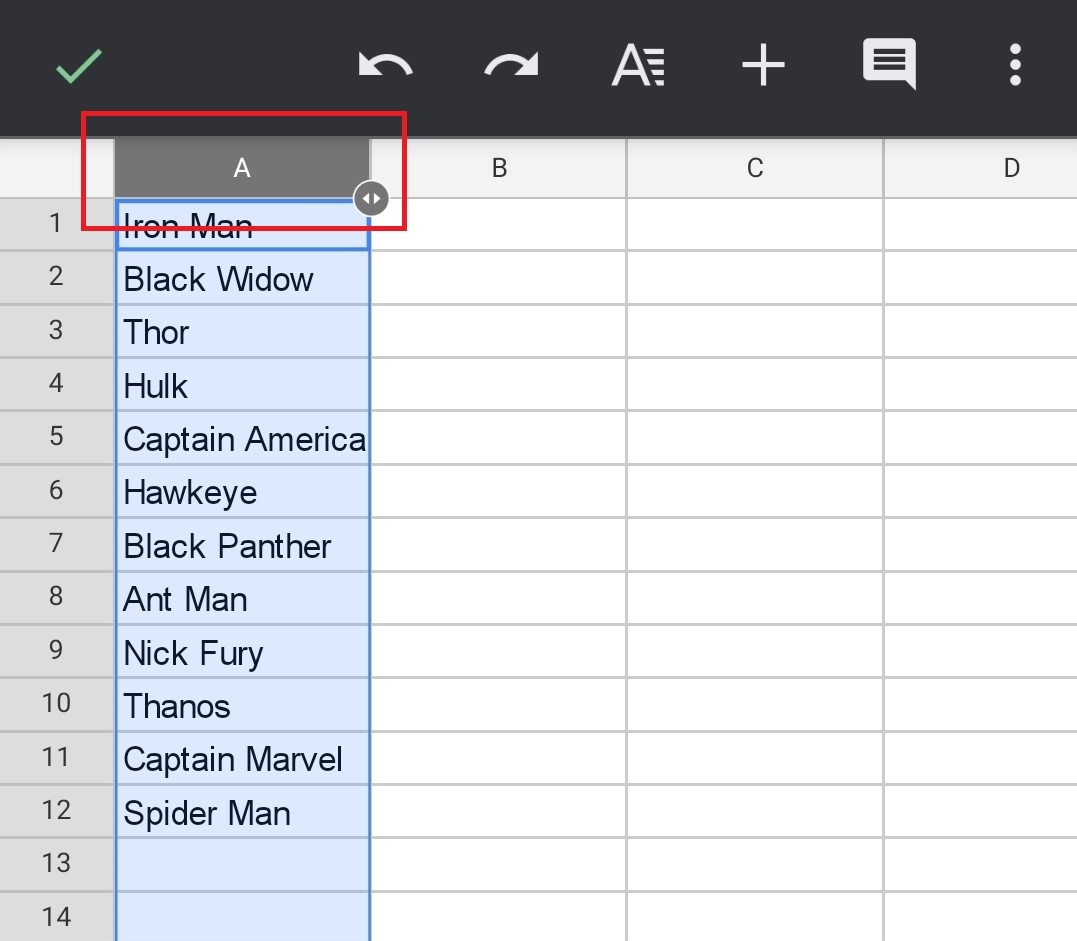Select column A header
The height and width of the screenshot is (941, 1077).
(x=242, y=168)
